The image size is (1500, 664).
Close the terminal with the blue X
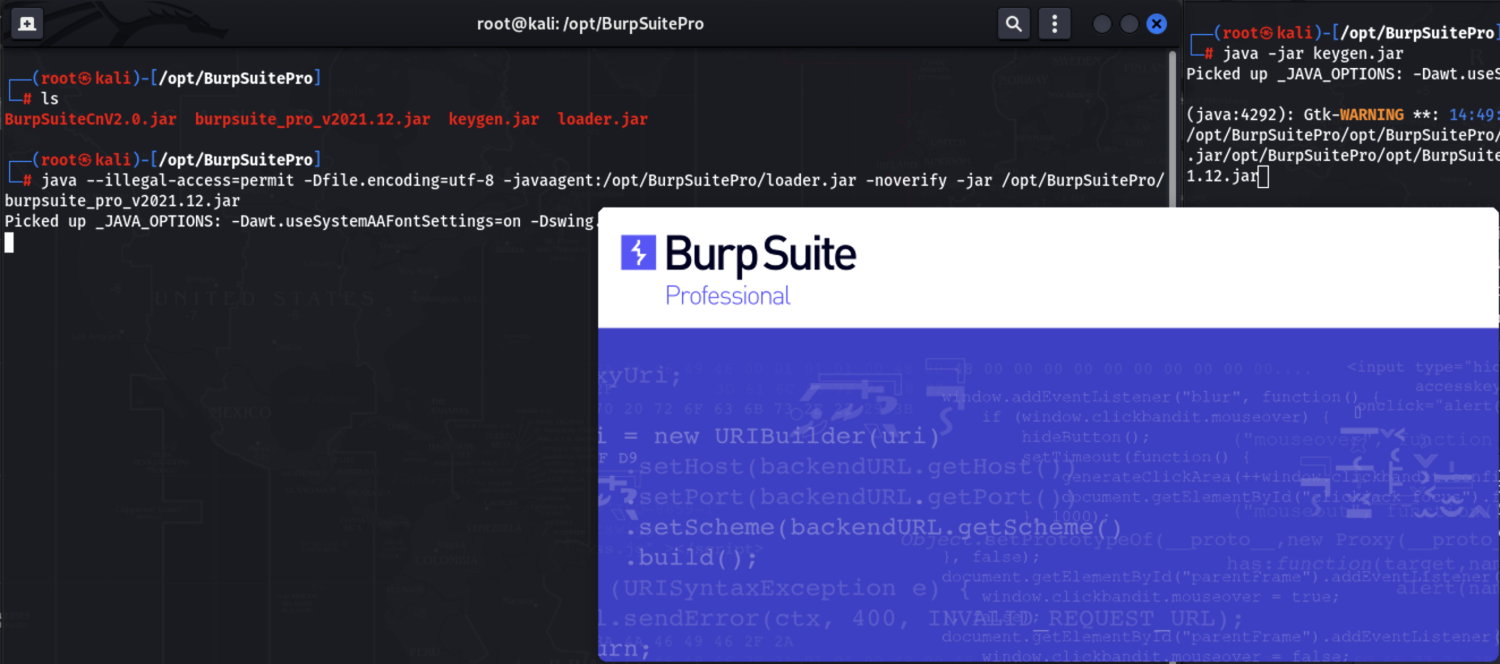(1157, 24)
